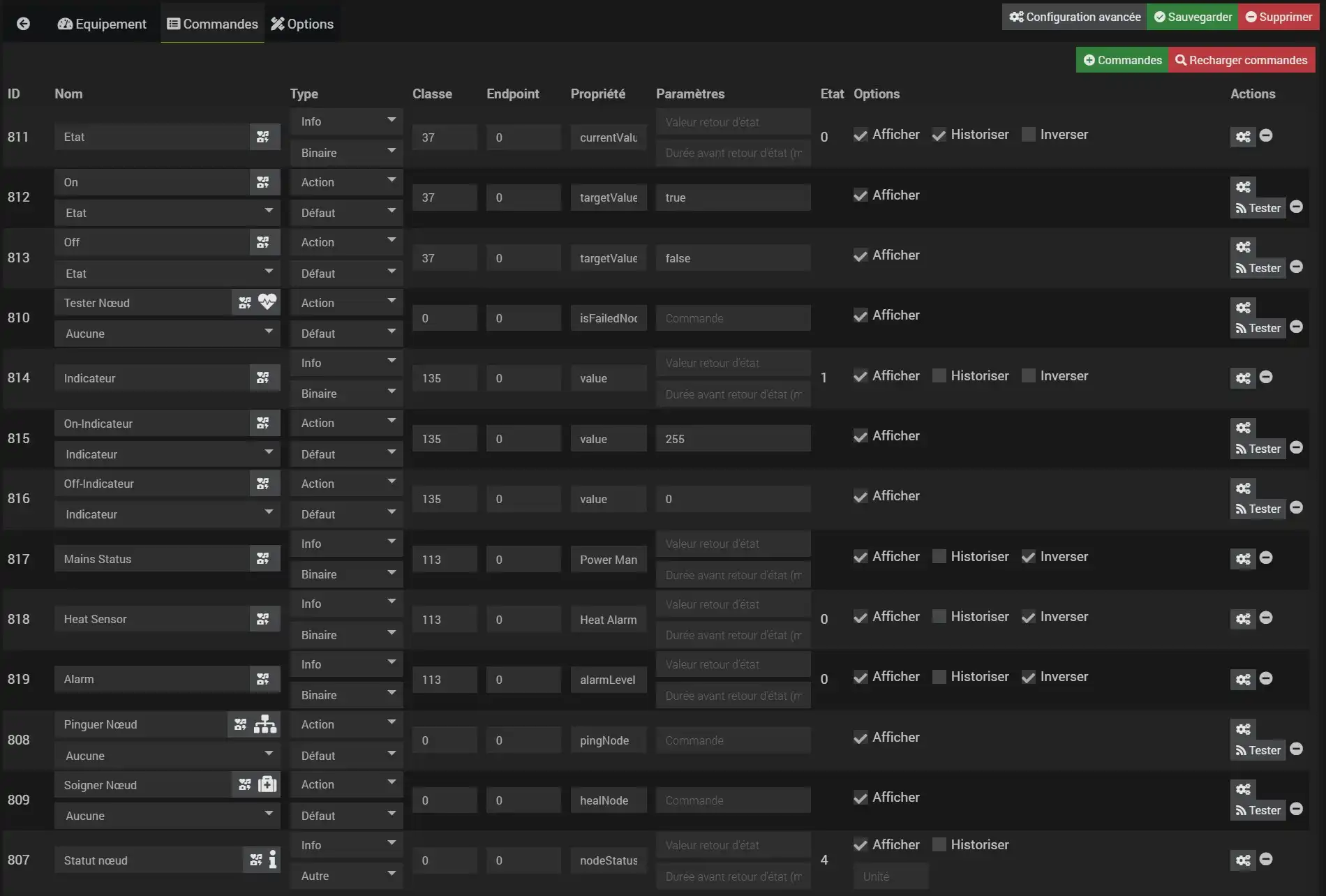1326x896 pixels.
Task: Click the info icon on Statut nœud
Action: (272, 860)
